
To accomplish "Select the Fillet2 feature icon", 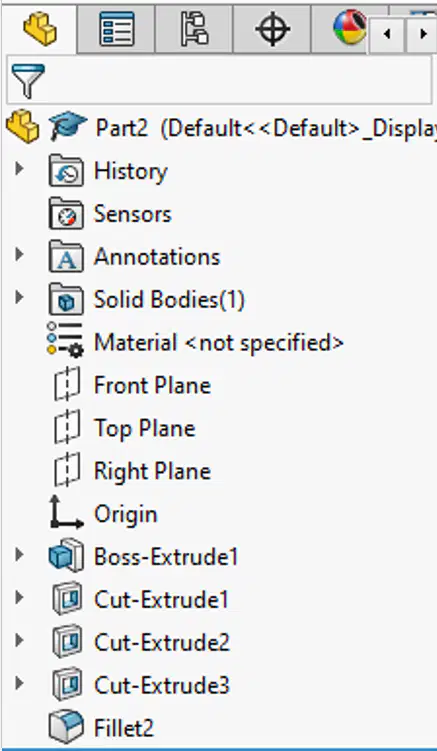I will point(66,727).
